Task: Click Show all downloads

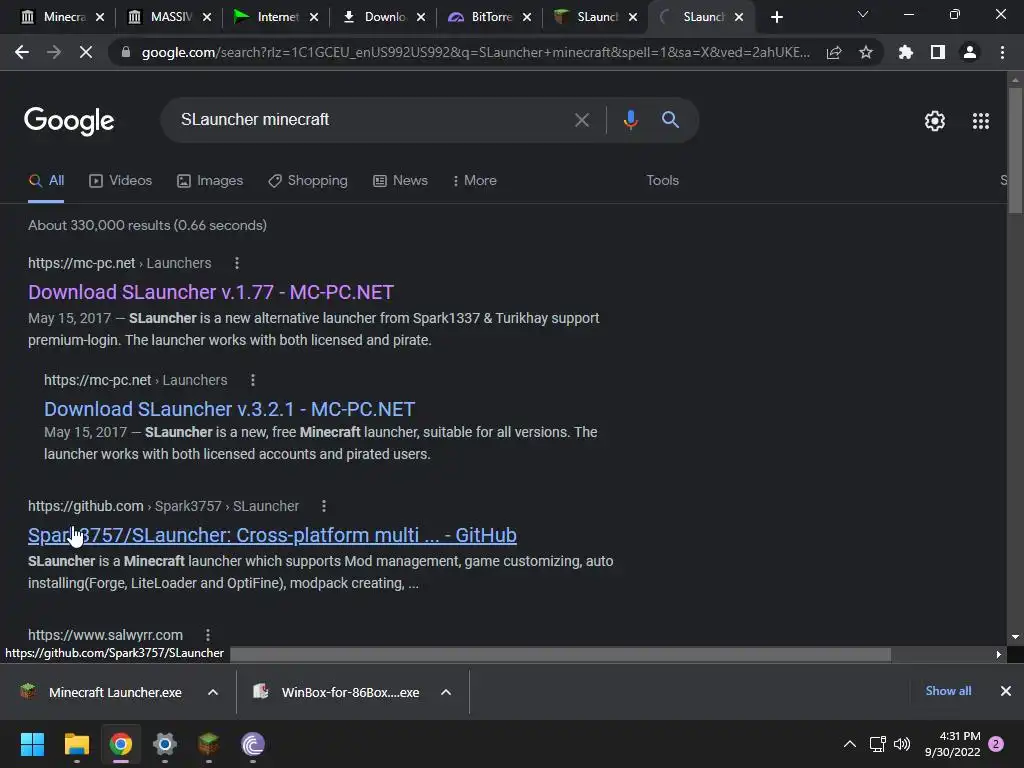Action: (948, 691)
